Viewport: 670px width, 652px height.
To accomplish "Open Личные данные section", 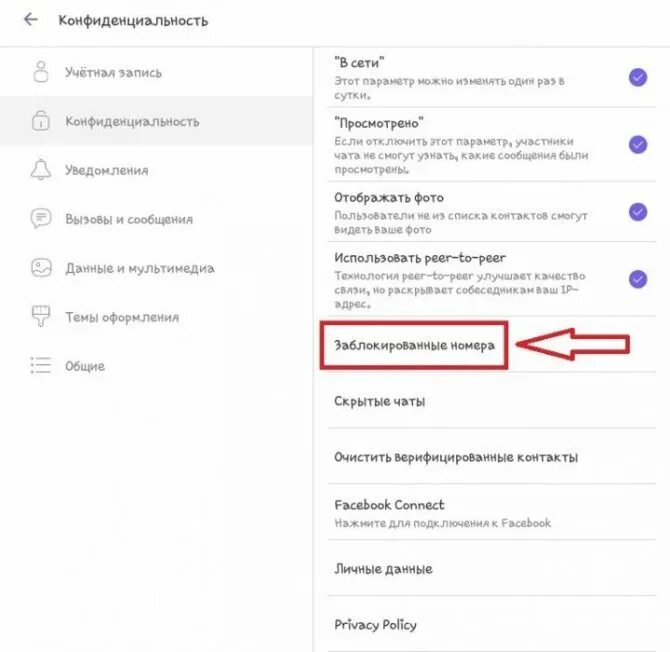I will pos(383,569).
